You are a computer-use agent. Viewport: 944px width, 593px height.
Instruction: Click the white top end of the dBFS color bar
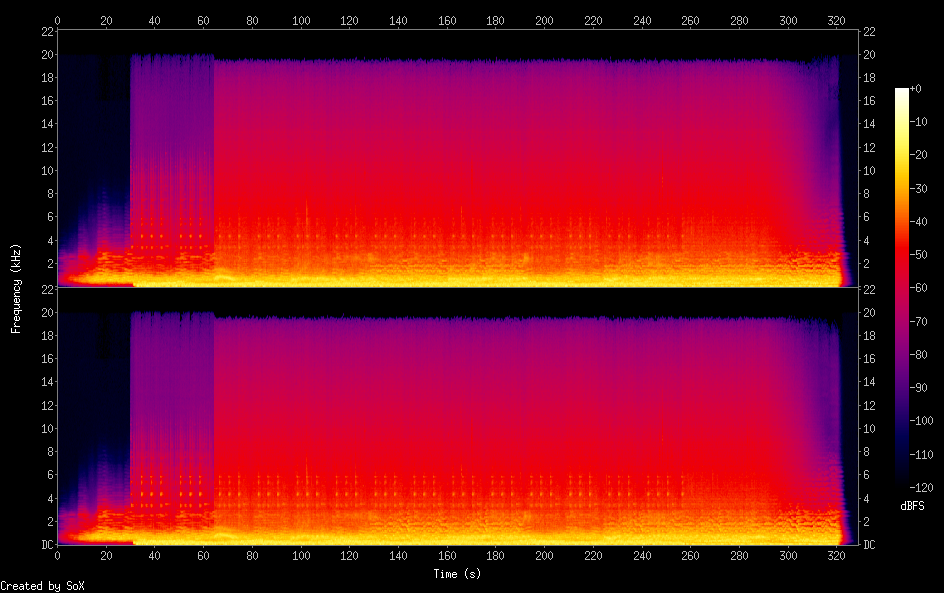coord(902,90)
